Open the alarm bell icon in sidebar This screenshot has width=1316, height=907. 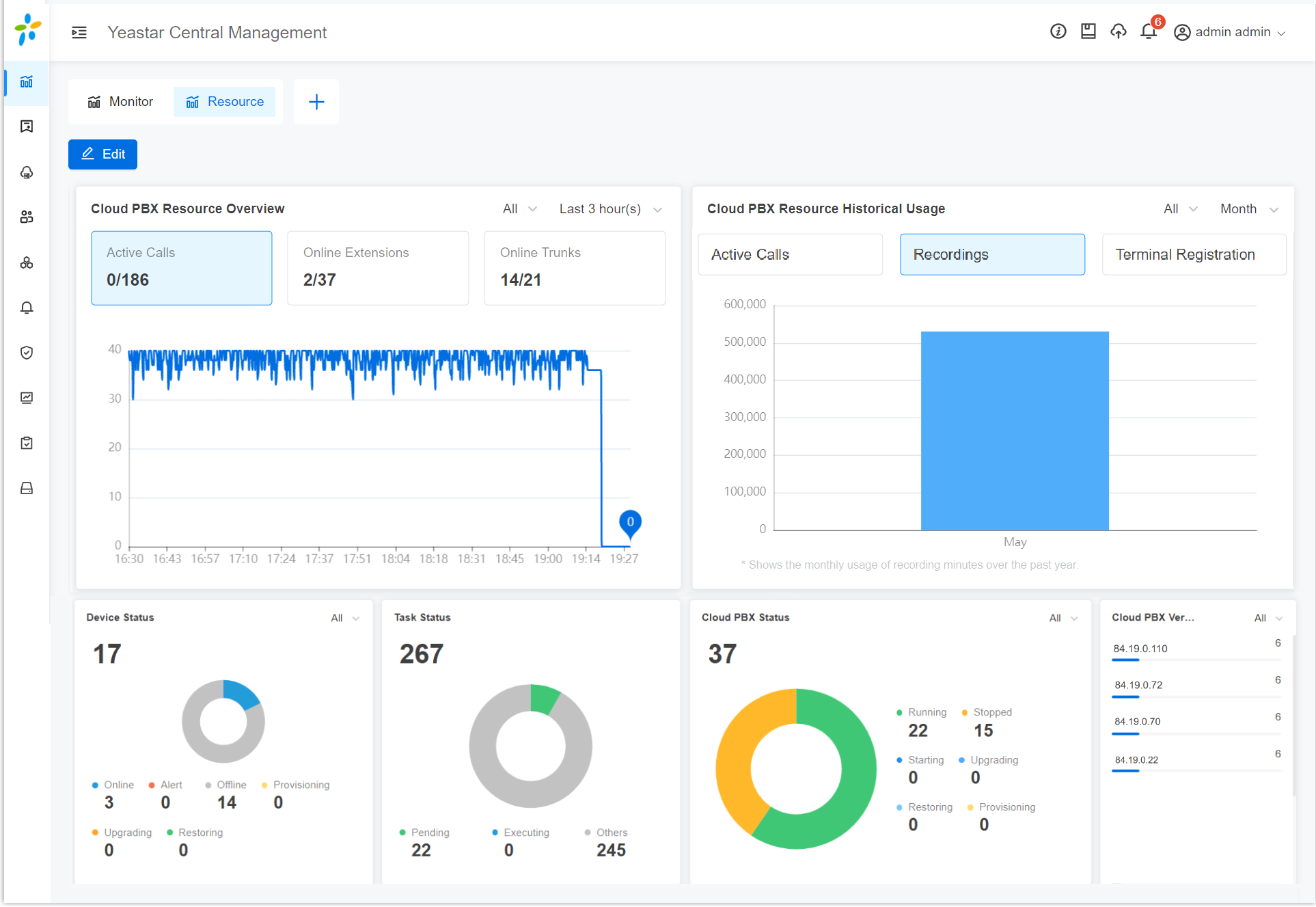point(27,308)
